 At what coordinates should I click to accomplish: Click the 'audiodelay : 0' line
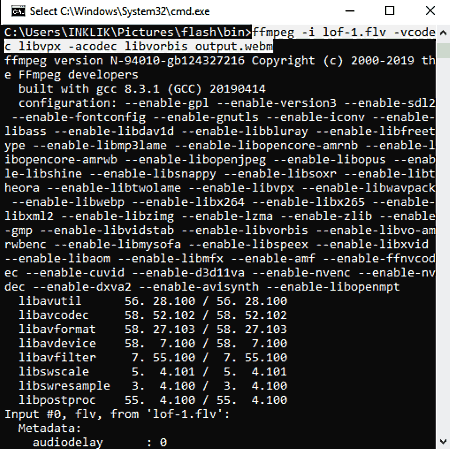[x=100, y=443]
